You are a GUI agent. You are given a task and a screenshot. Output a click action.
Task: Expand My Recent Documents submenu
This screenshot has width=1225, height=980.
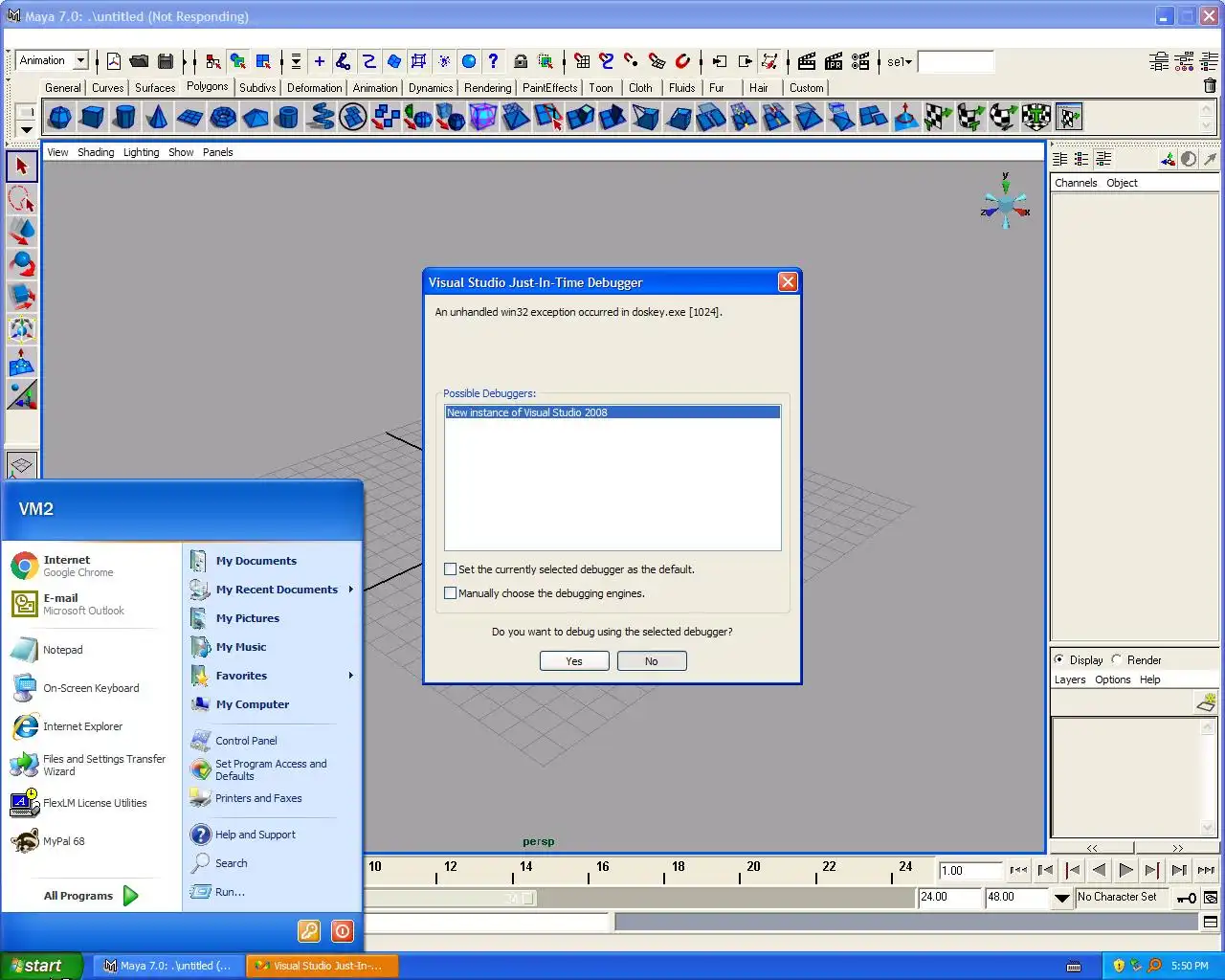pyautogui.click(x=351, y=590)
